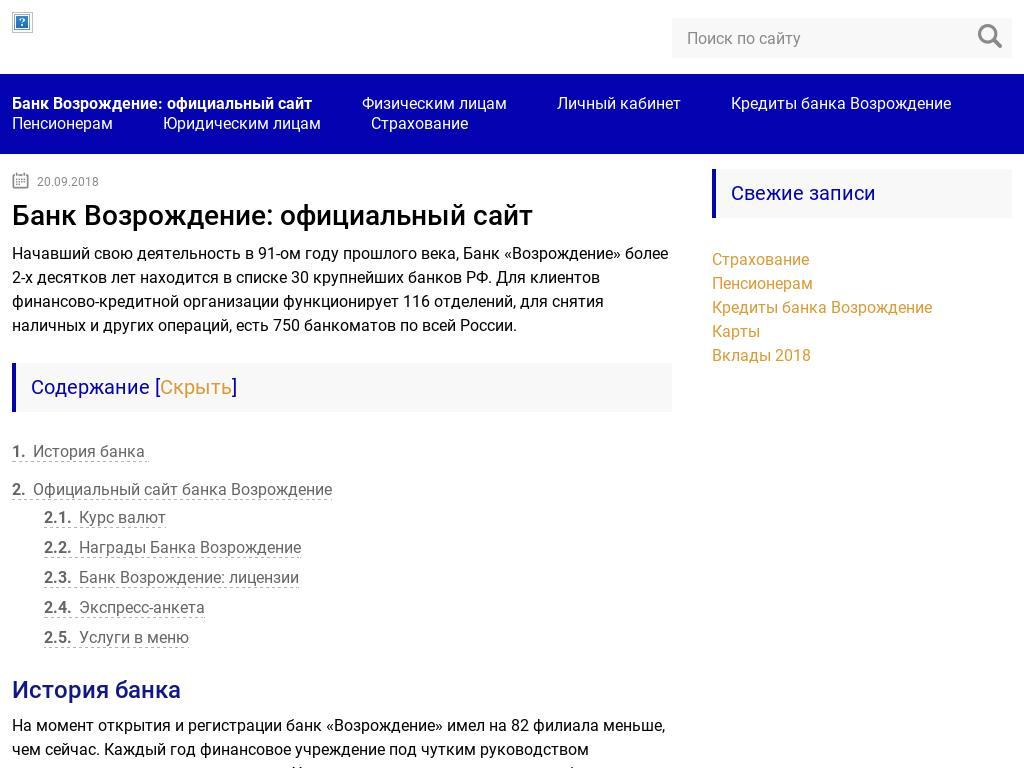This screenshot has width=1024, height=768.
Task: Open sidebar link "Кредиты банка Возрождение"
Action: tap(822, 308)
